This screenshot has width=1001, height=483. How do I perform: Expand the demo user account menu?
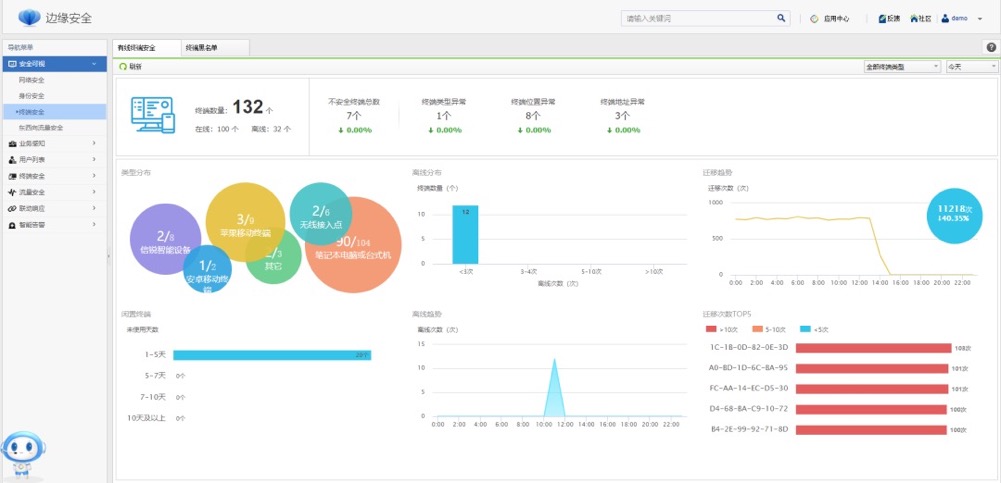[x=962, y=19]
